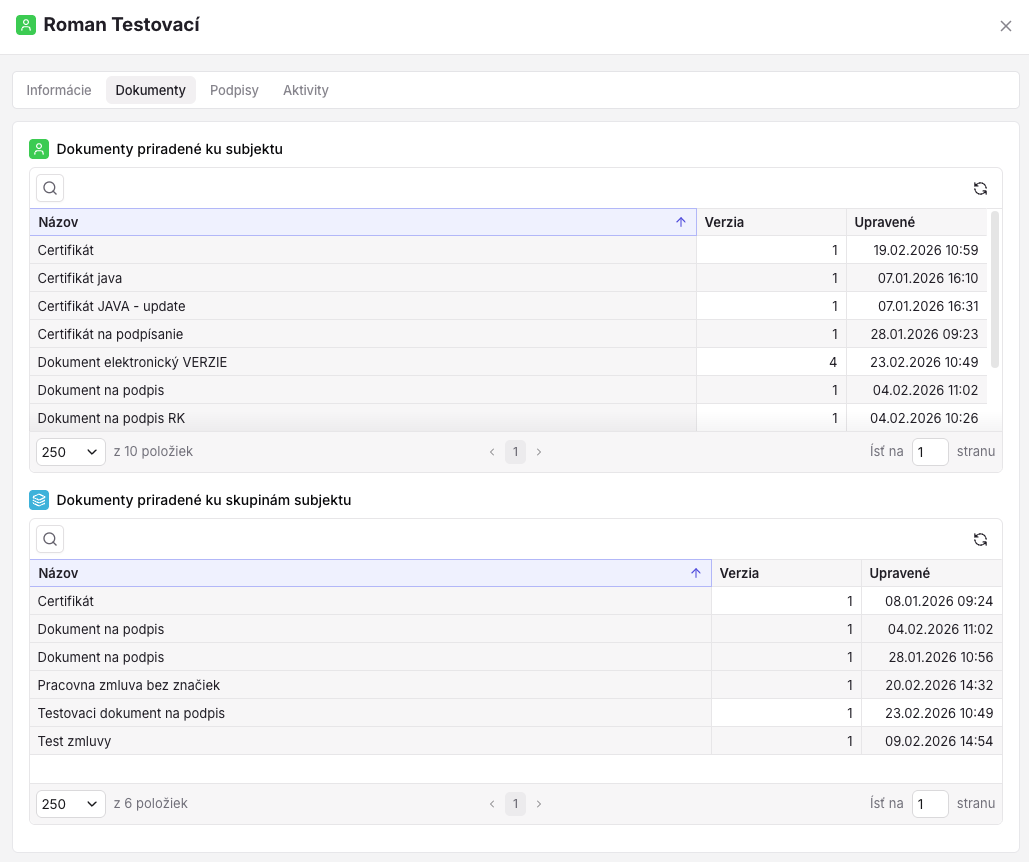The width and height of the screenshot is (1029, 862).
Task: Select the Test zmluvy row
Action: pyautogui.click(x=516, y=741)
